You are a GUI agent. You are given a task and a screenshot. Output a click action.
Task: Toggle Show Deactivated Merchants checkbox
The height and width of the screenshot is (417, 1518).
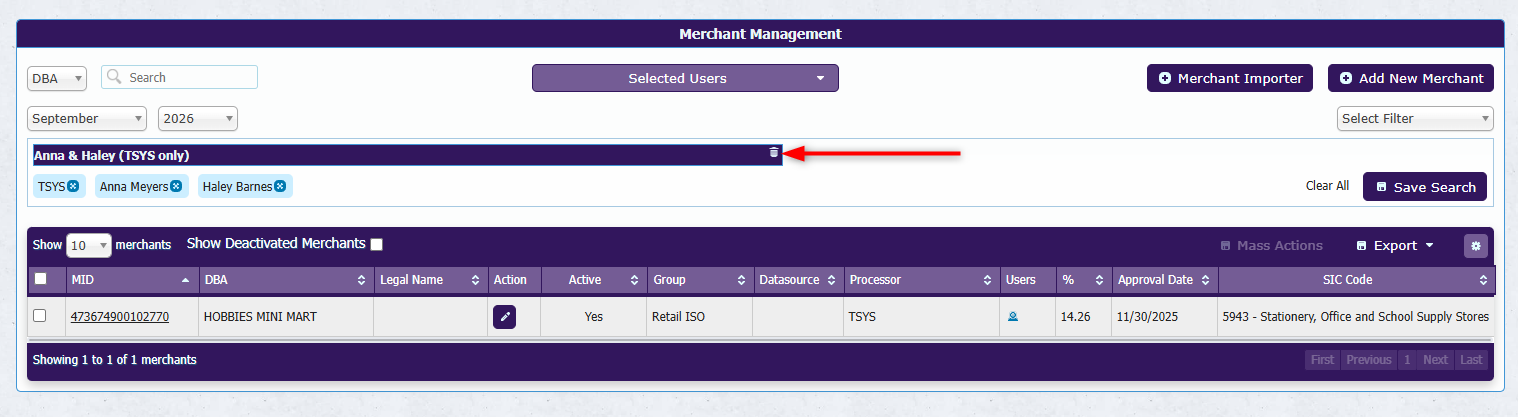coord(376,244)
